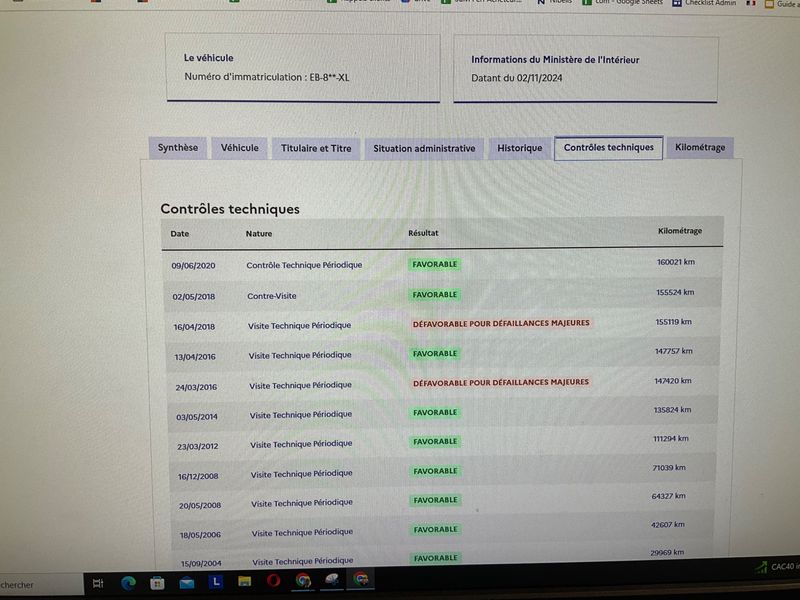
Task: Select the Contrôles techniques tab
Action: coord(608,147)
